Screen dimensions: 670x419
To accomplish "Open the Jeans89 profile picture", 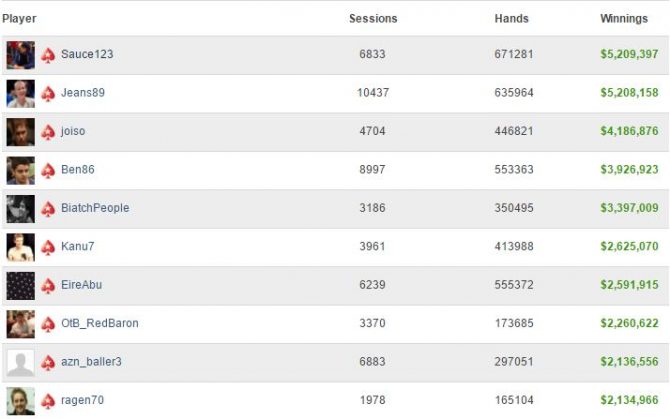I will (21, 94).
